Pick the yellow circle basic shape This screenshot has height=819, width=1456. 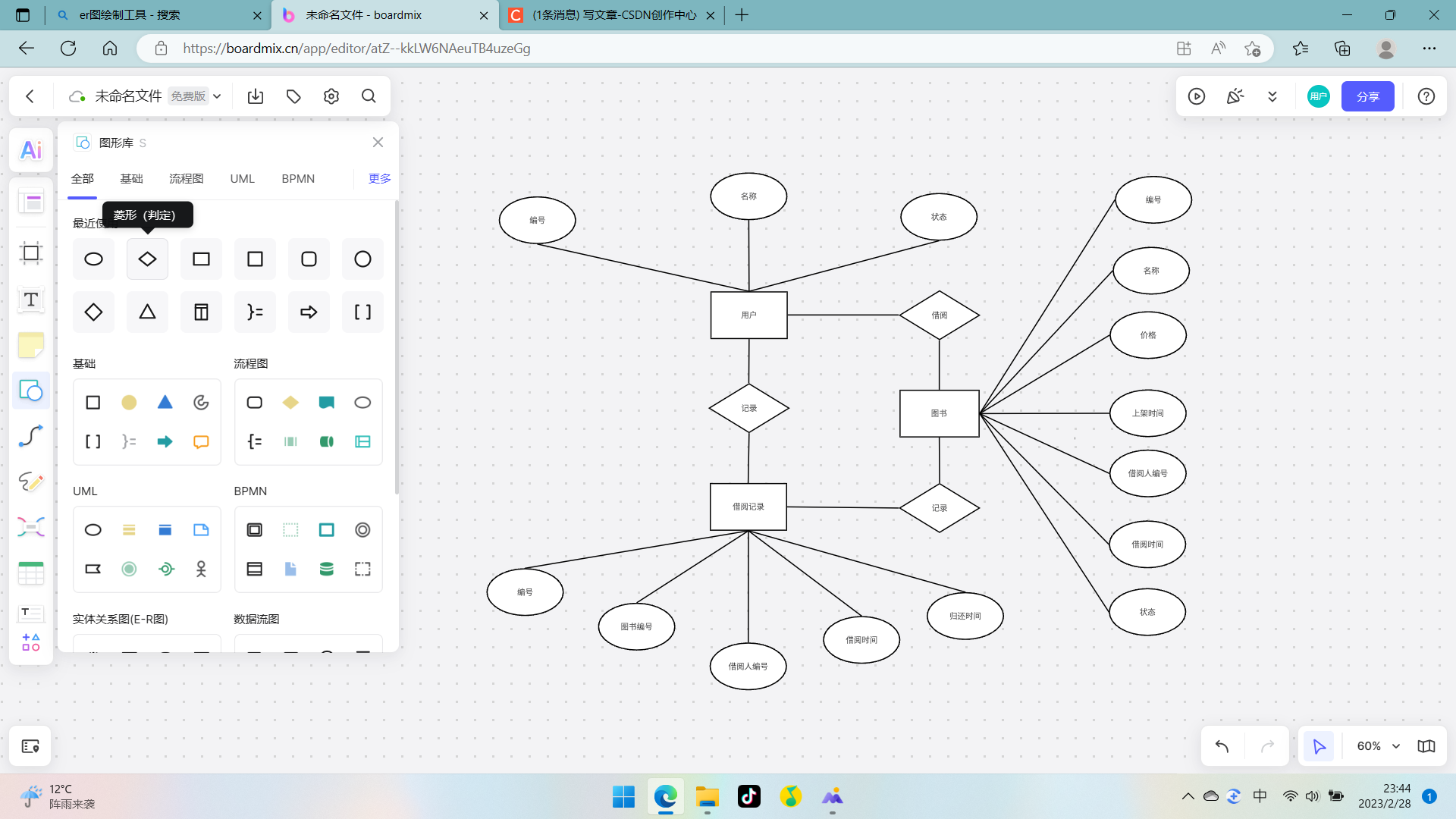(129, 403)
